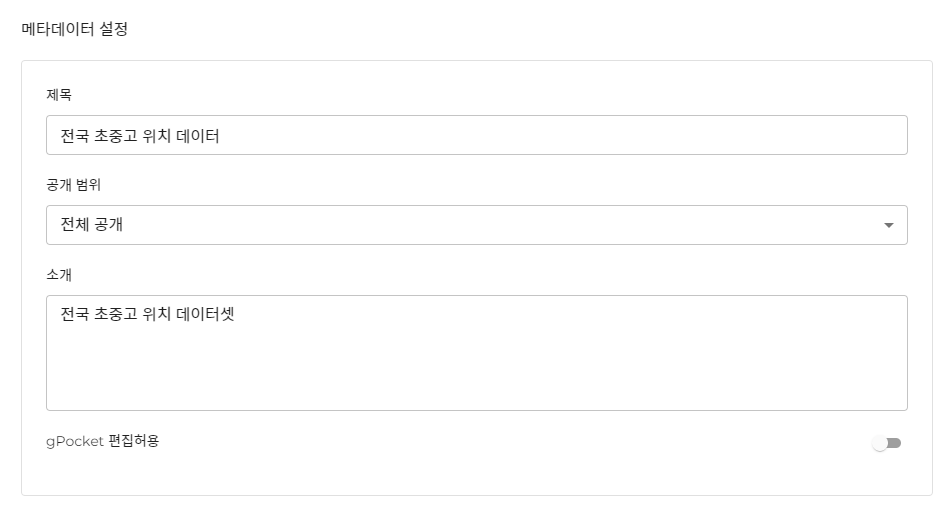Click the empty right end of 제목 field
Image resolution: width=946 pixels, height=508 pixels.
[800, 135]
